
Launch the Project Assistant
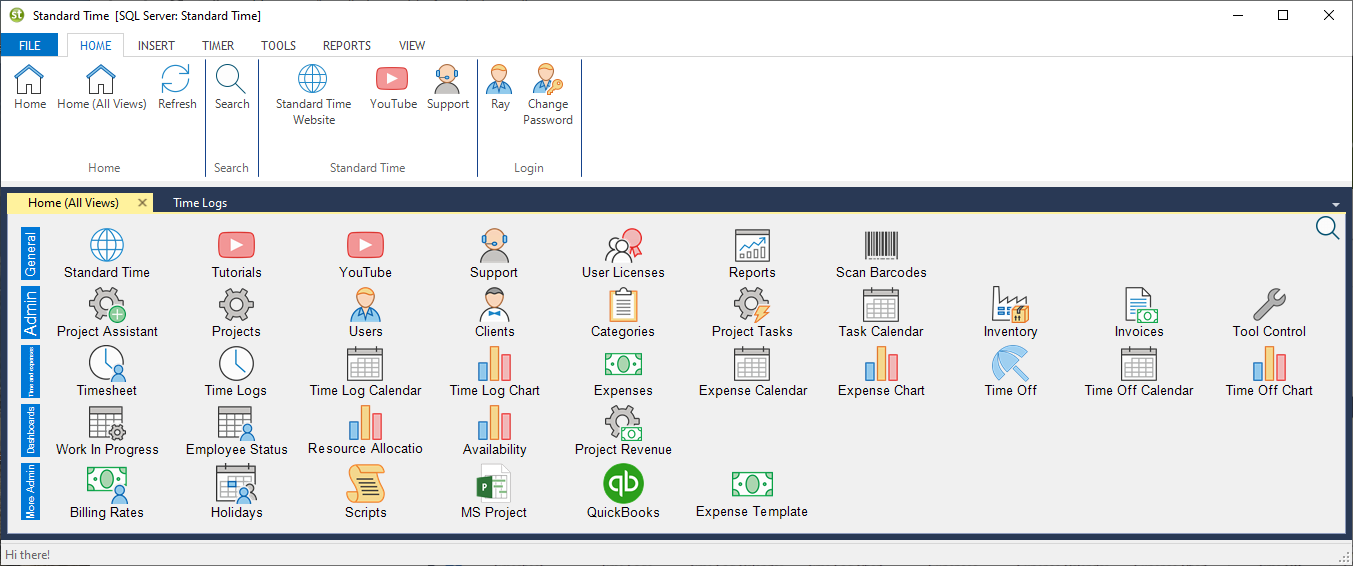click(x=107, y=313)
